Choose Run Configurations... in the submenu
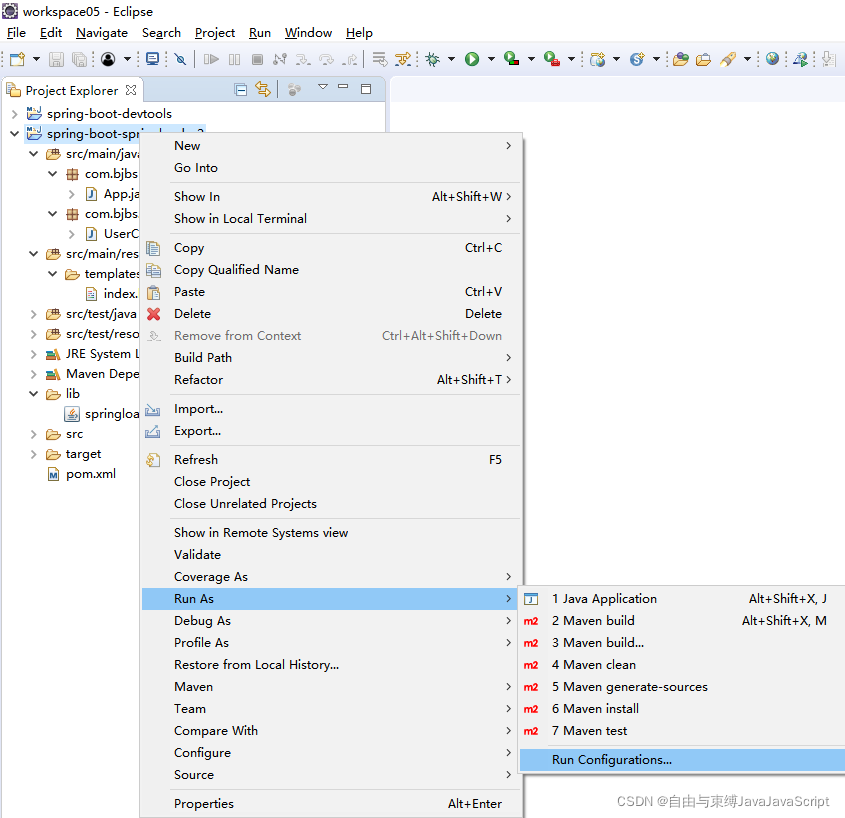 [x=682, y=759]
